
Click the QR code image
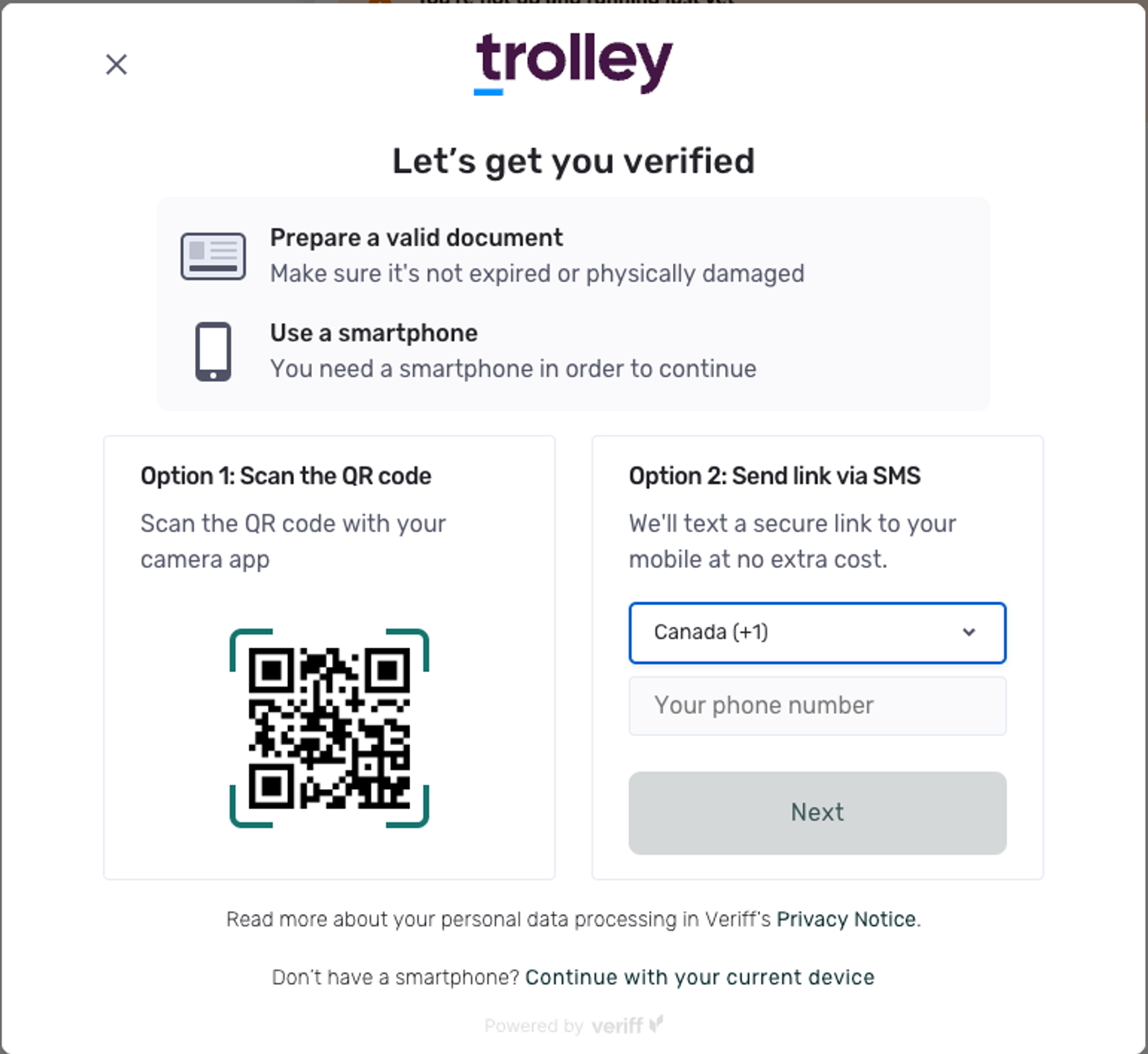point(329,728)
